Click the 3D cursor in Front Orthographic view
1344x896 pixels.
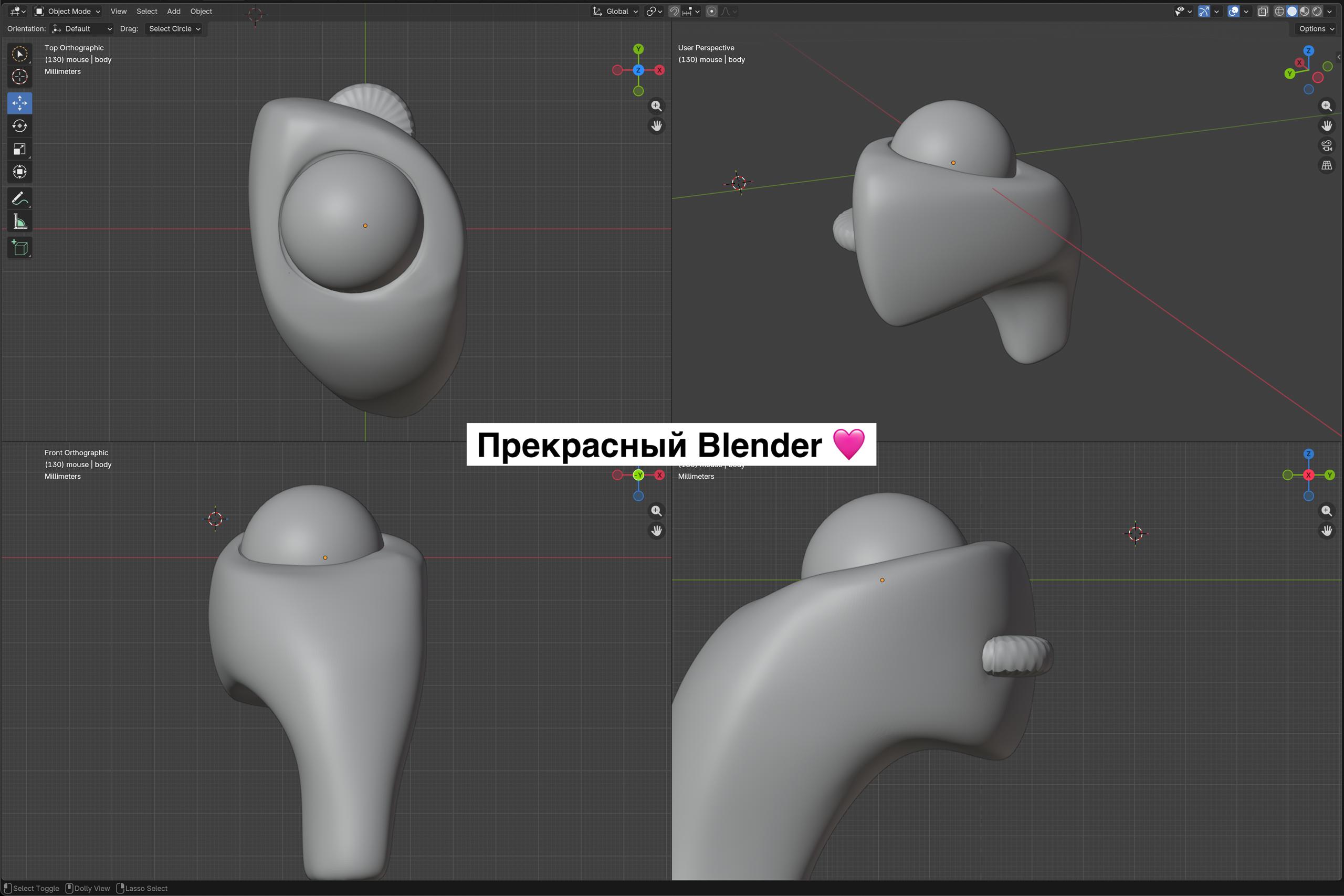click(x=215, y=519)
